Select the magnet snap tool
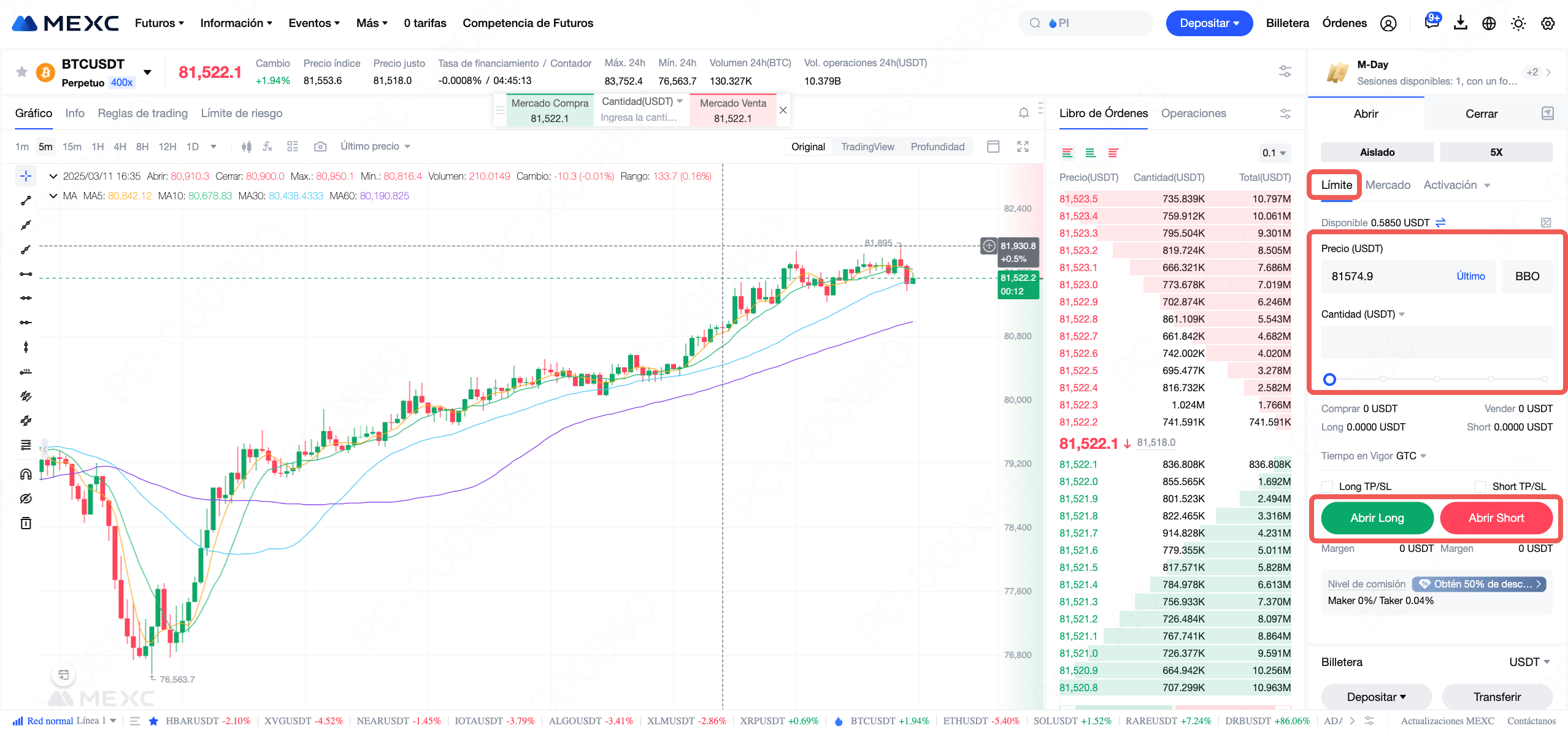Image resolution: width=1568 pixels, height=731 pixels. 26,474
